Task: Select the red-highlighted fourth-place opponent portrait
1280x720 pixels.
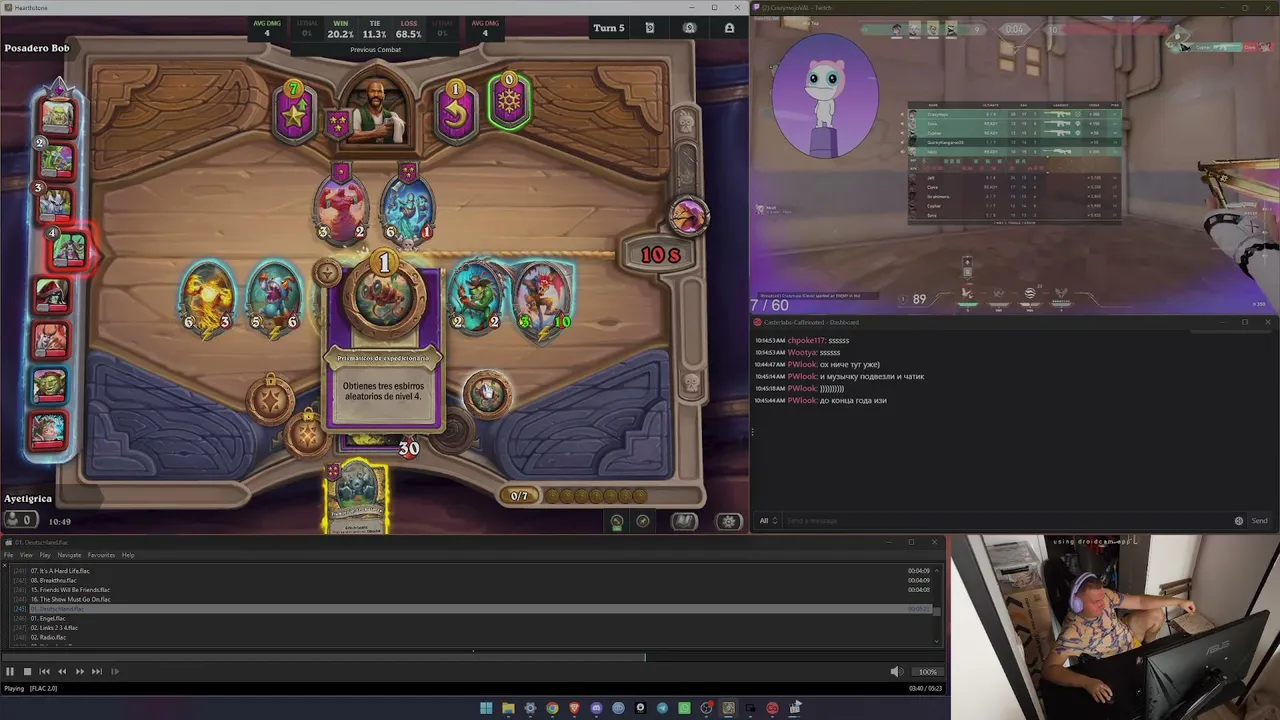Action: point(69,249)
